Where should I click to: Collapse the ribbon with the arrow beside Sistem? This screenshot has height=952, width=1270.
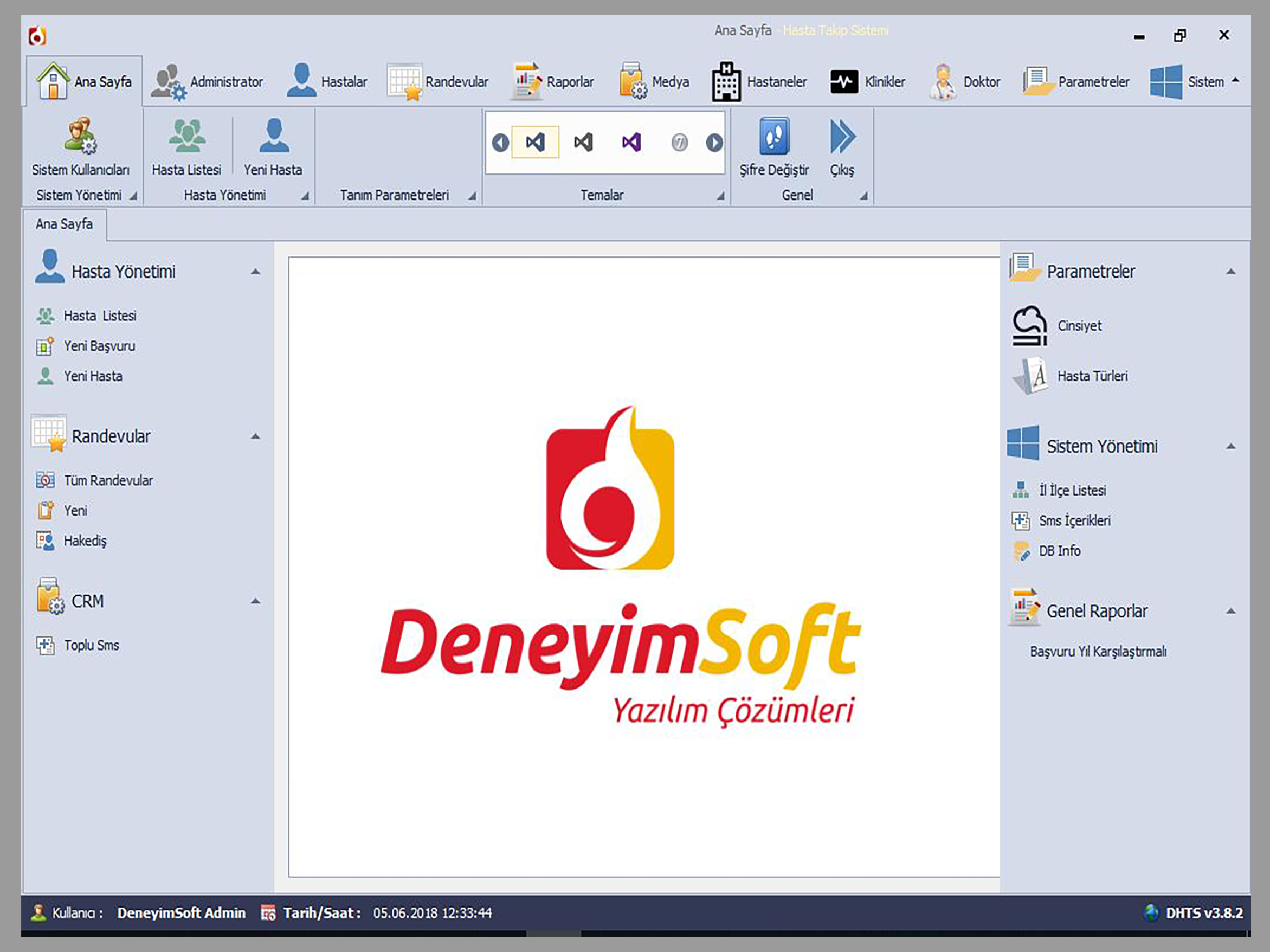1235,80
